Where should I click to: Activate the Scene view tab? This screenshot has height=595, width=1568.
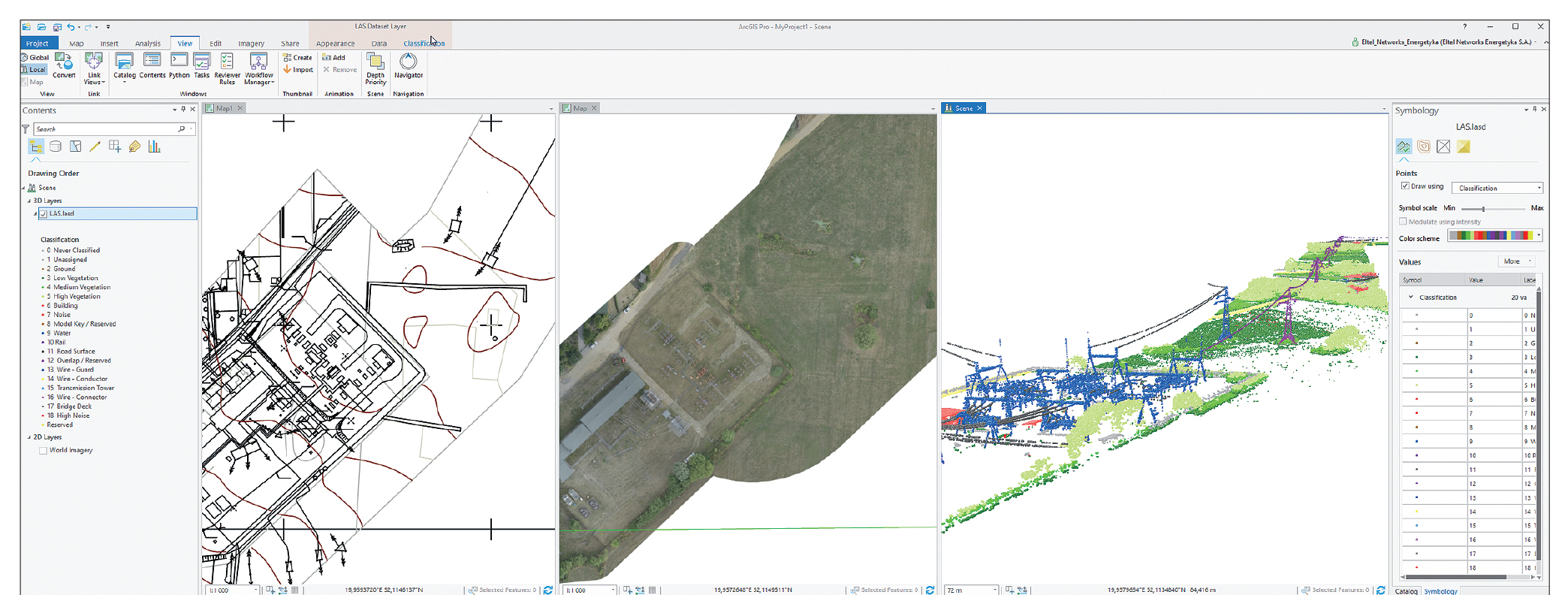963,108
